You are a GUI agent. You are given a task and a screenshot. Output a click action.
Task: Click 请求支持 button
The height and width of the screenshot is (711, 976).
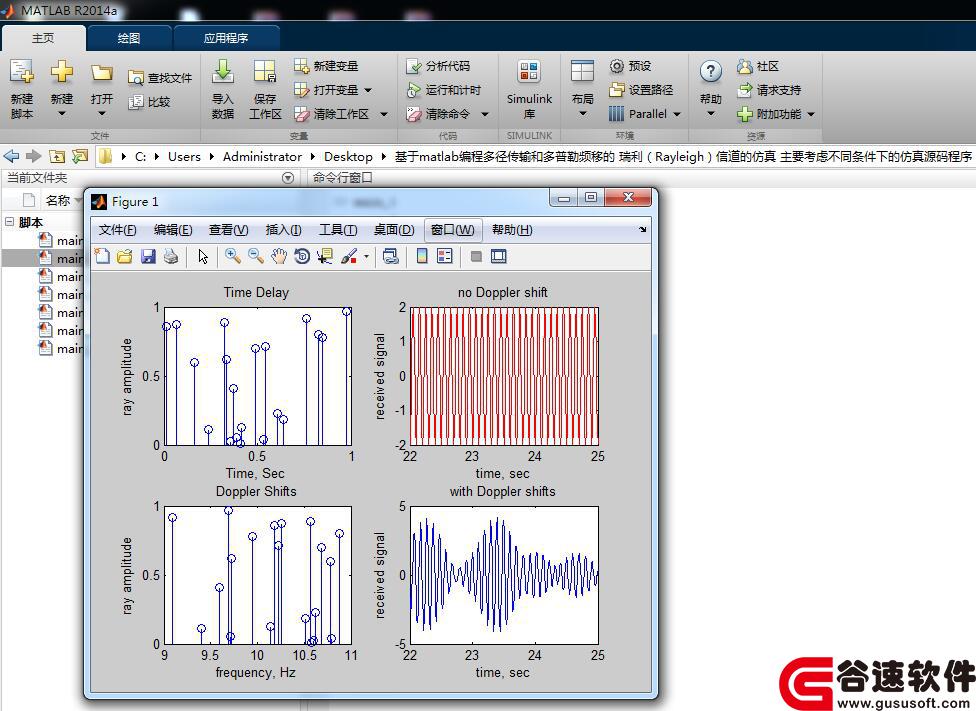769,90
